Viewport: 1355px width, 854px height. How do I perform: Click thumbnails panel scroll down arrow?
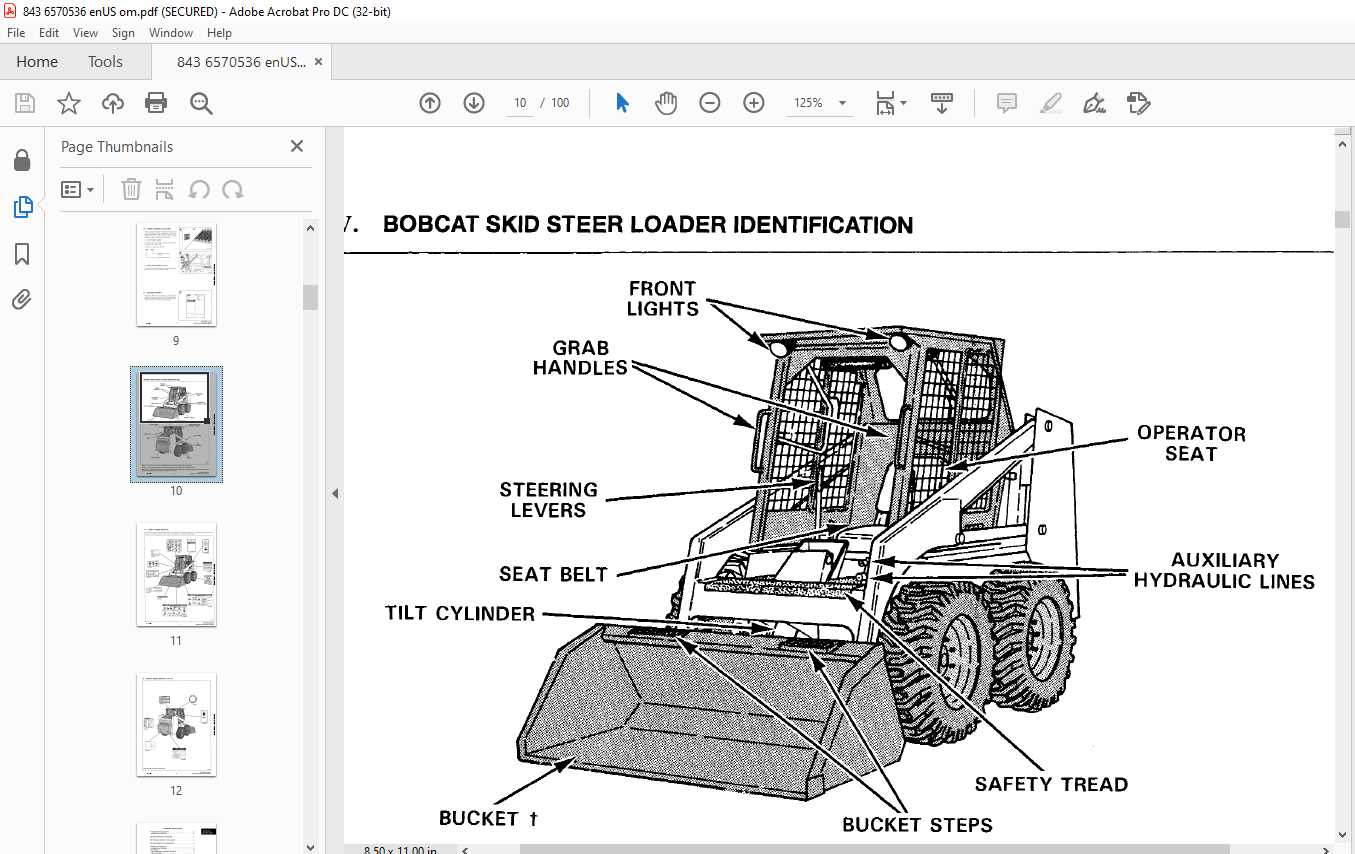coord(311,847)
